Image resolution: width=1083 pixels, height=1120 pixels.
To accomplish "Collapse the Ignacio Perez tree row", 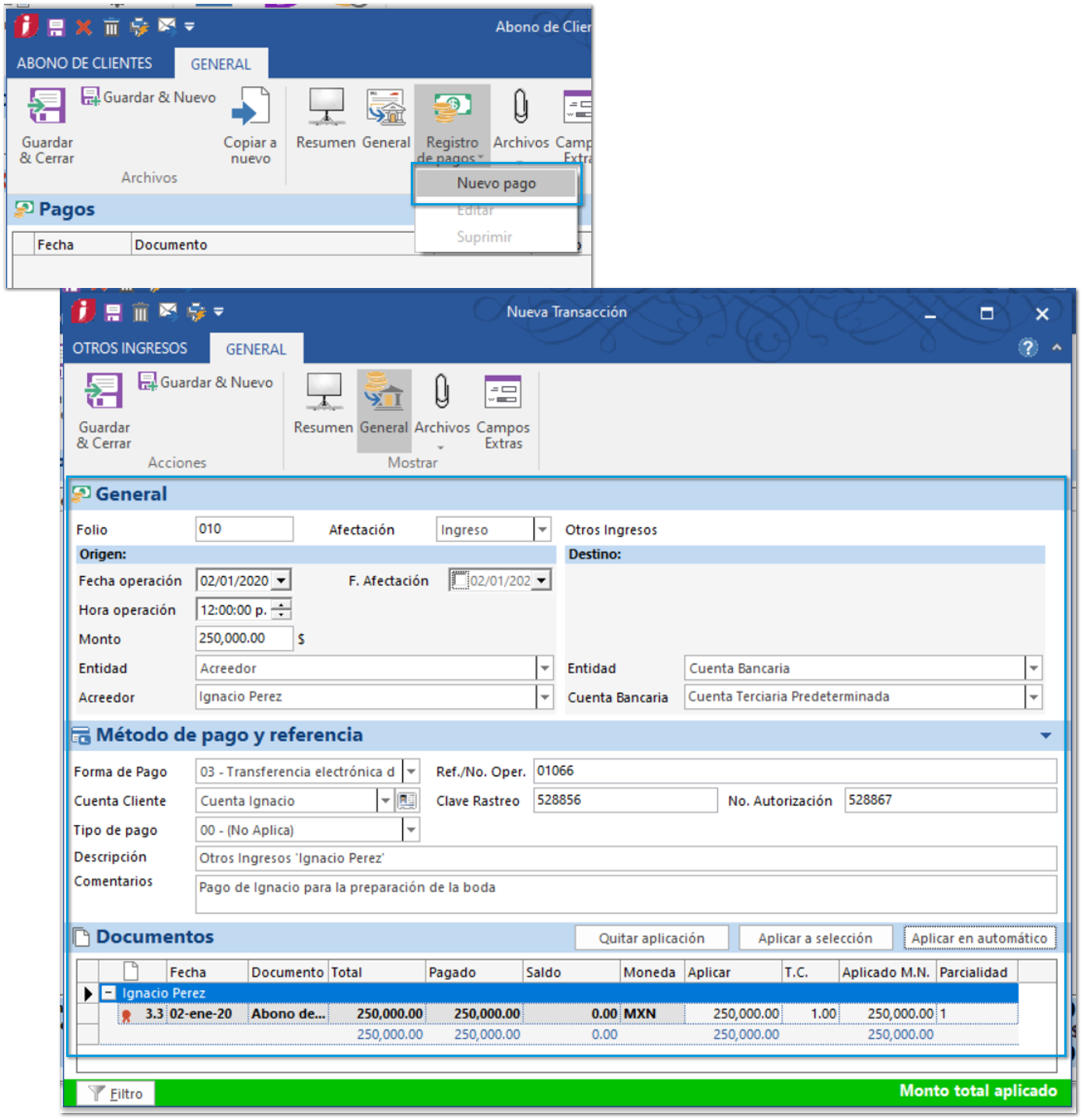I will [109, 993].
